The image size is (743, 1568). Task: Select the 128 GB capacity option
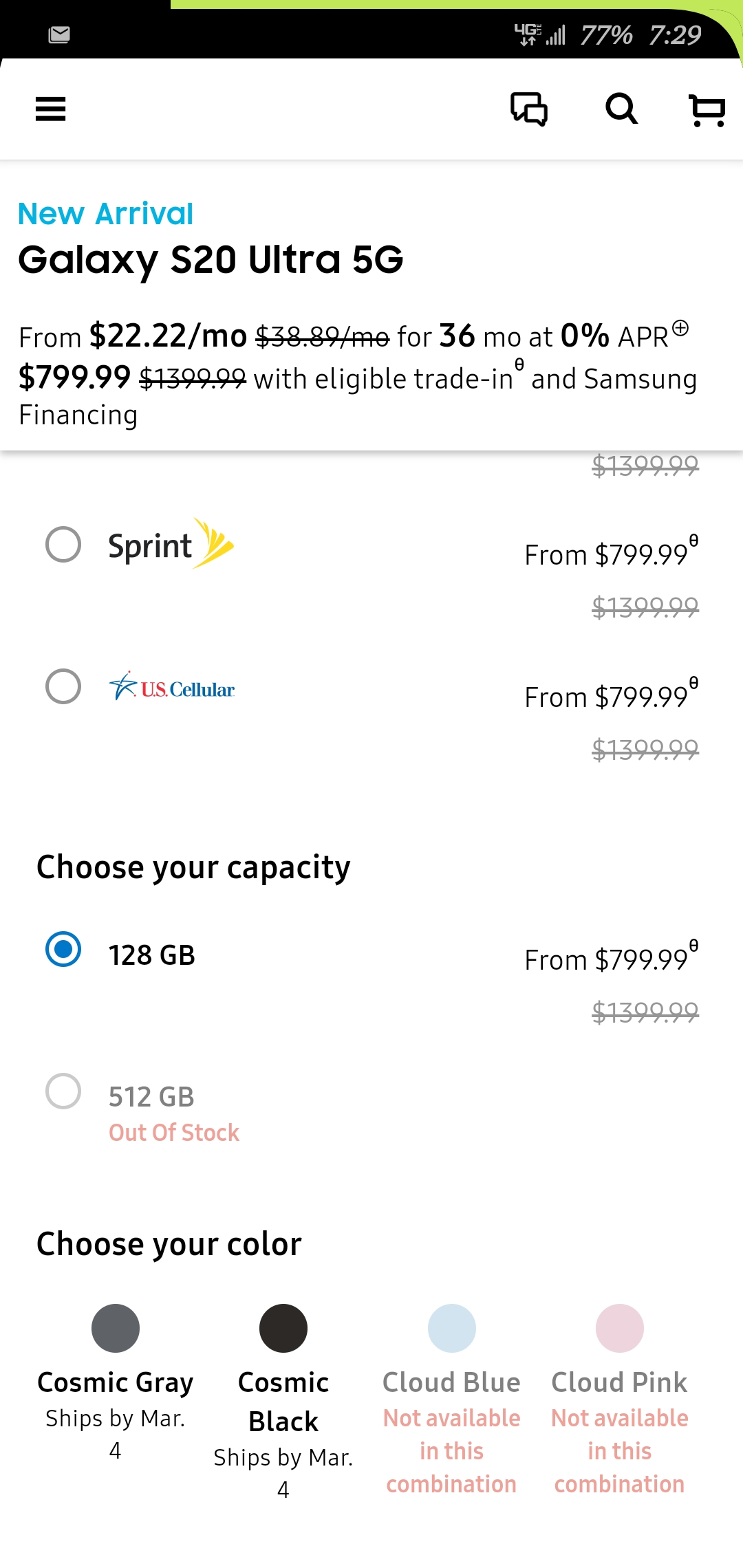click(63, 949)
